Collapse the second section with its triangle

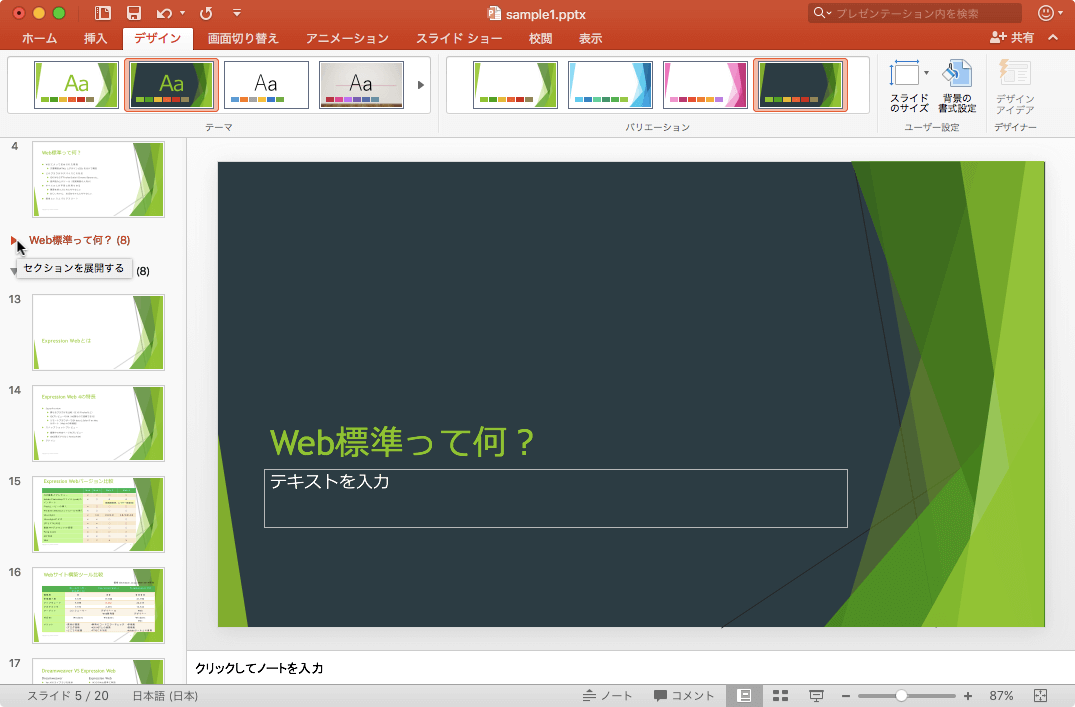tap(13, 272)
